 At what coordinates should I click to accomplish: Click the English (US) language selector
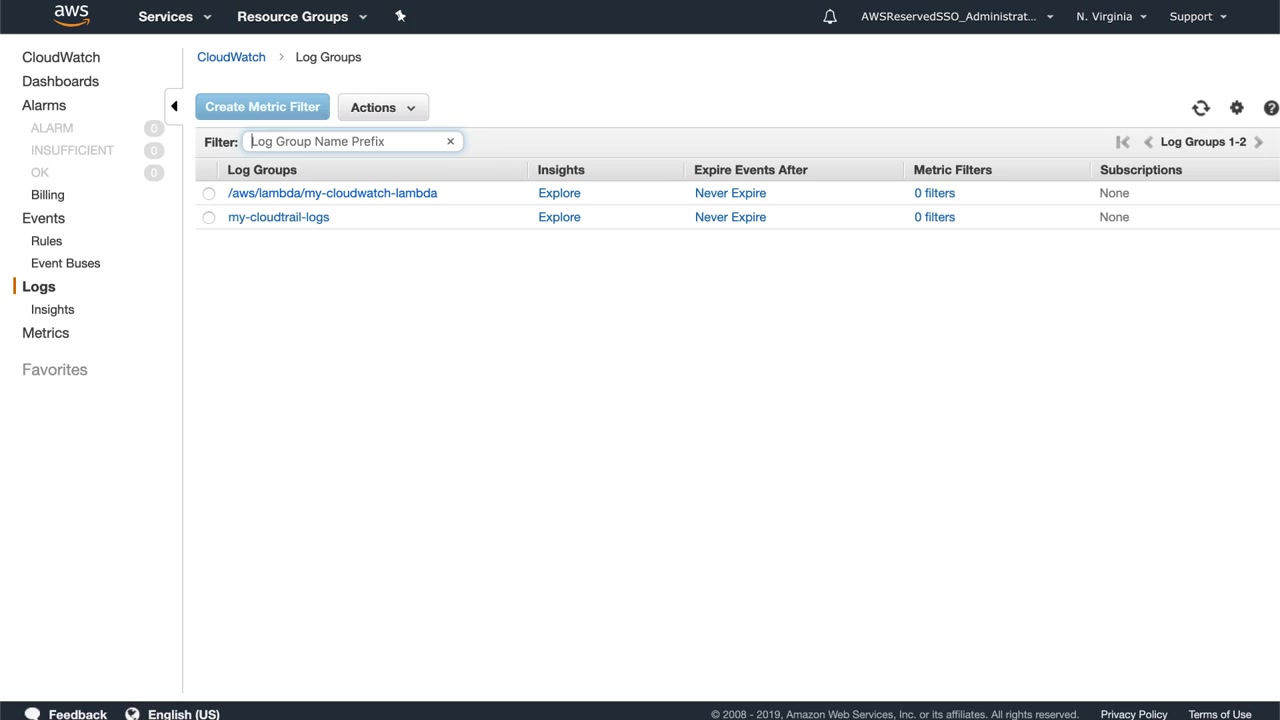[183, 714]
